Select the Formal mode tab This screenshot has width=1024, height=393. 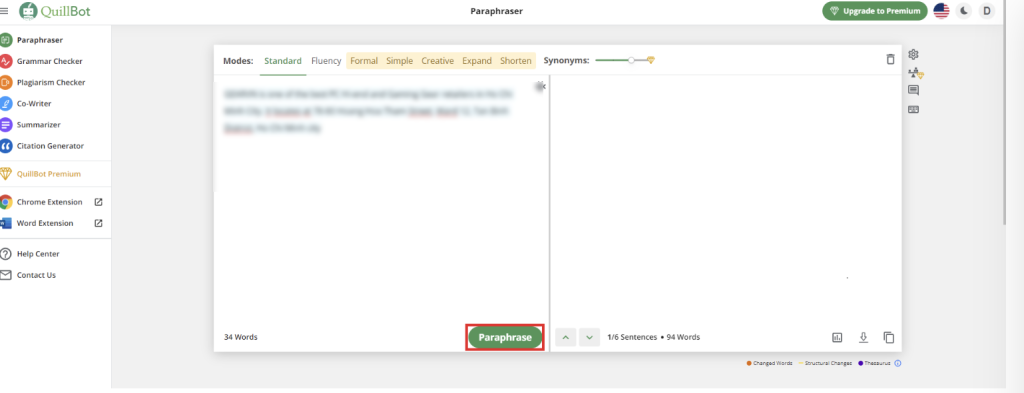(x=364, y=61)
